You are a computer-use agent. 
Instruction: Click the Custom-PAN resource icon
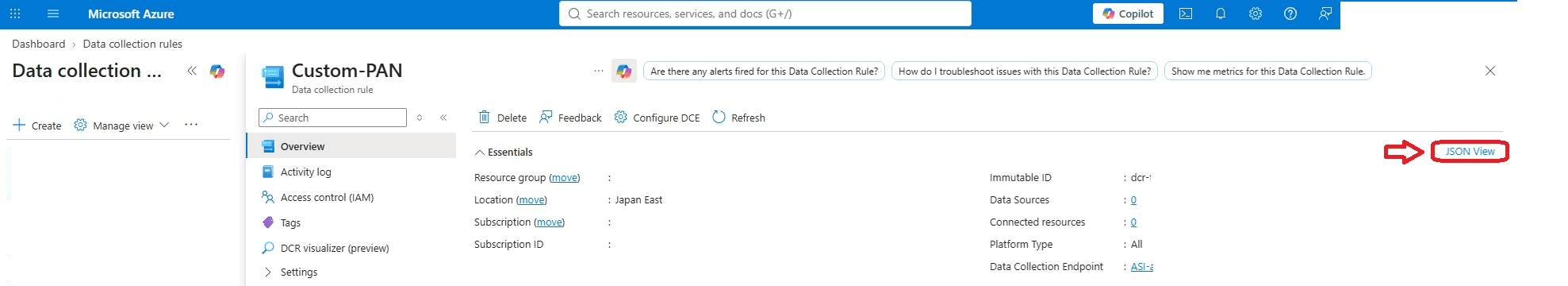tap(272, 77)
